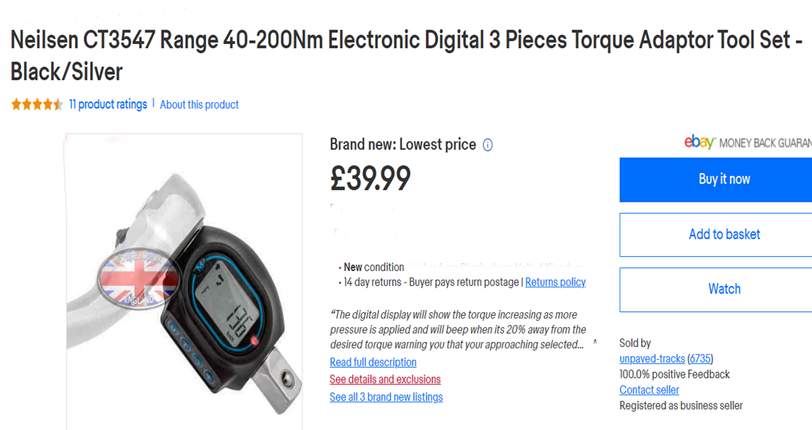The height and width of the screenshot is (430, 812).
Task: Add item to basket
Action: point(724,234)
